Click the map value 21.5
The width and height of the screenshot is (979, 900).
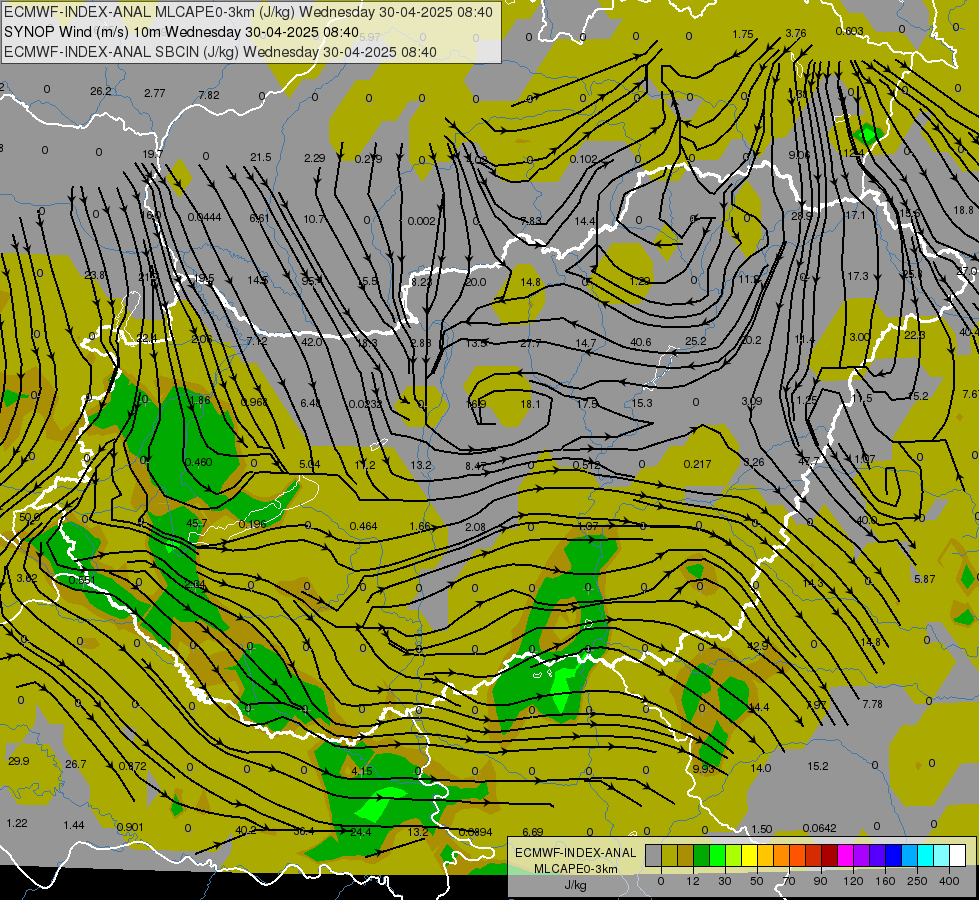click(x=260, y=157)
